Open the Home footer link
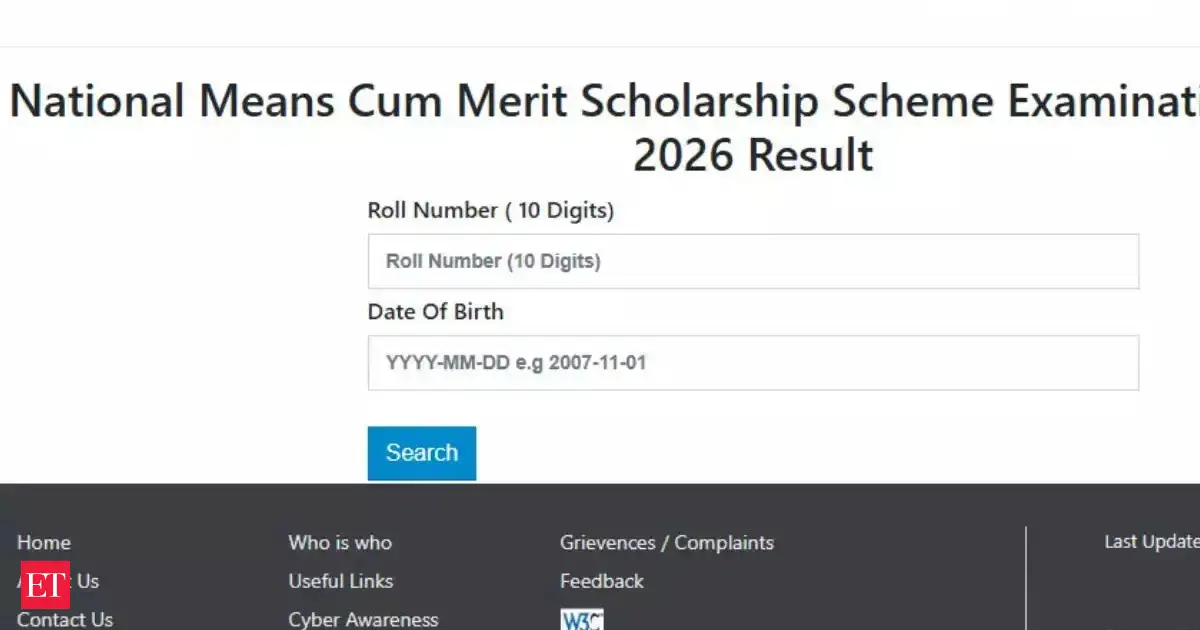The height and width of the screenshot is (630, 1200). click(x=44, y=543)
